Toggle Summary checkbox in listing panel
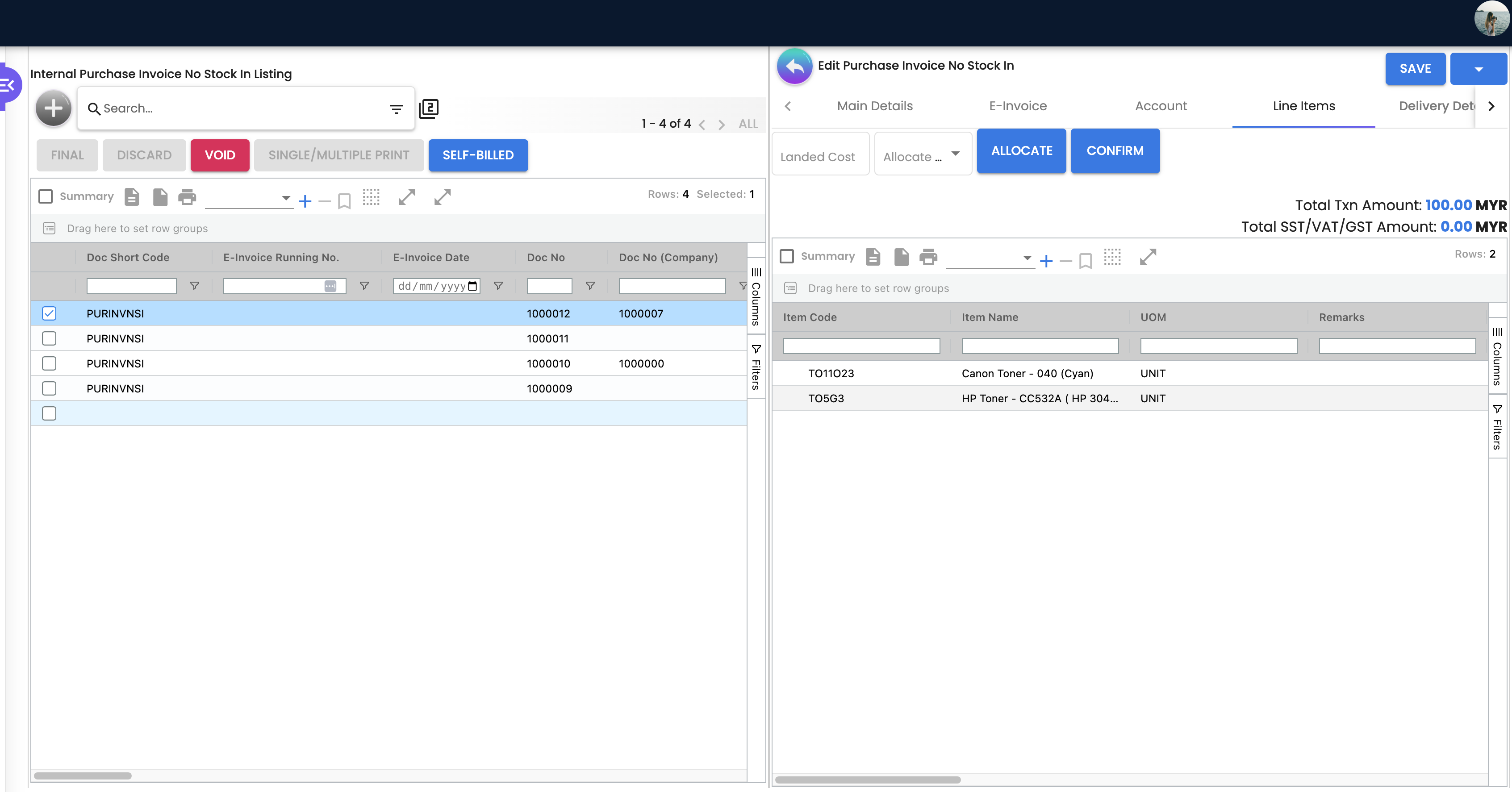Viewport: 1512px width, 792px height. [45, 196]
